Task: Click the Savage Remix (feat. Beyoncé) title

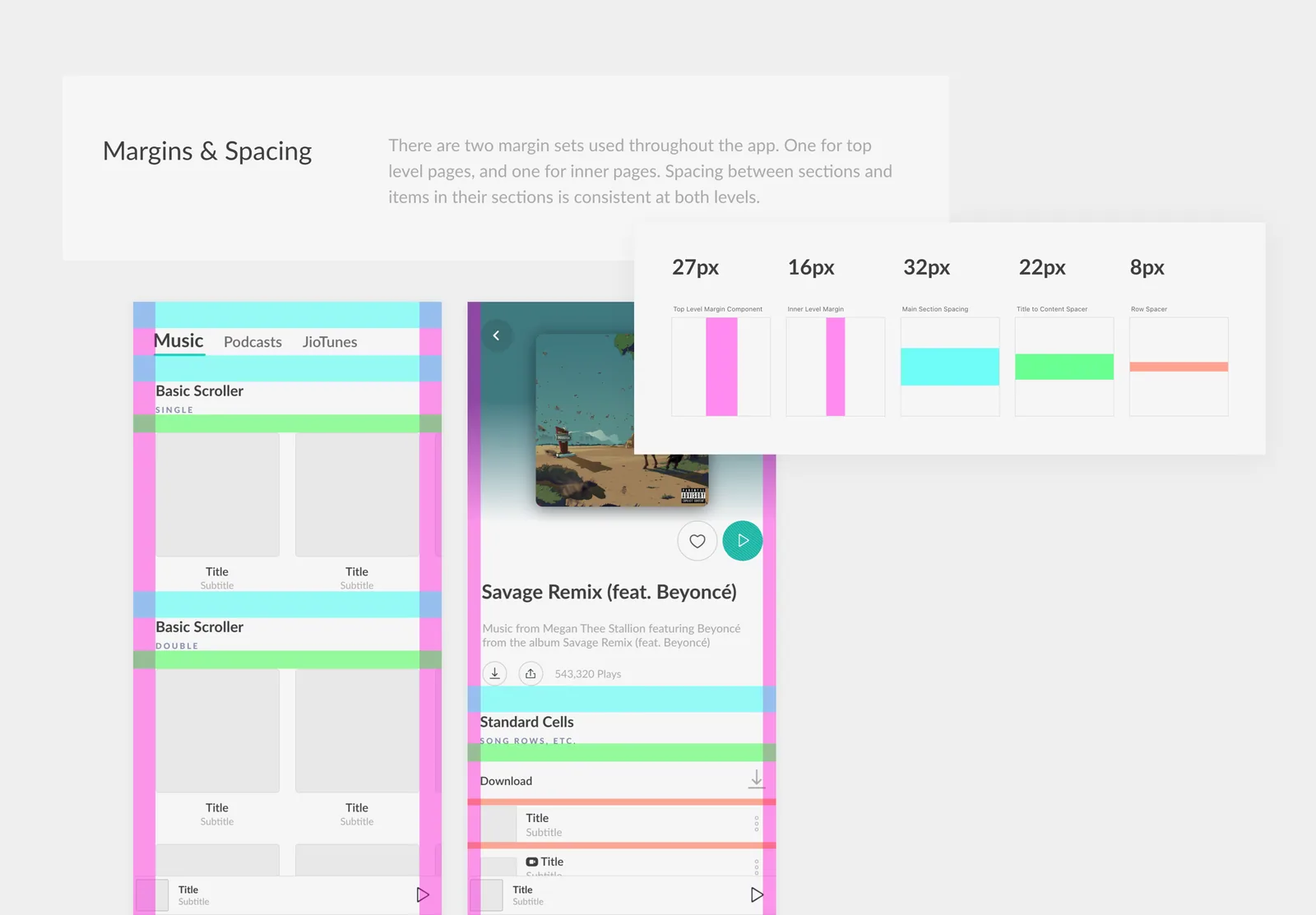Action: pos(609,592)
